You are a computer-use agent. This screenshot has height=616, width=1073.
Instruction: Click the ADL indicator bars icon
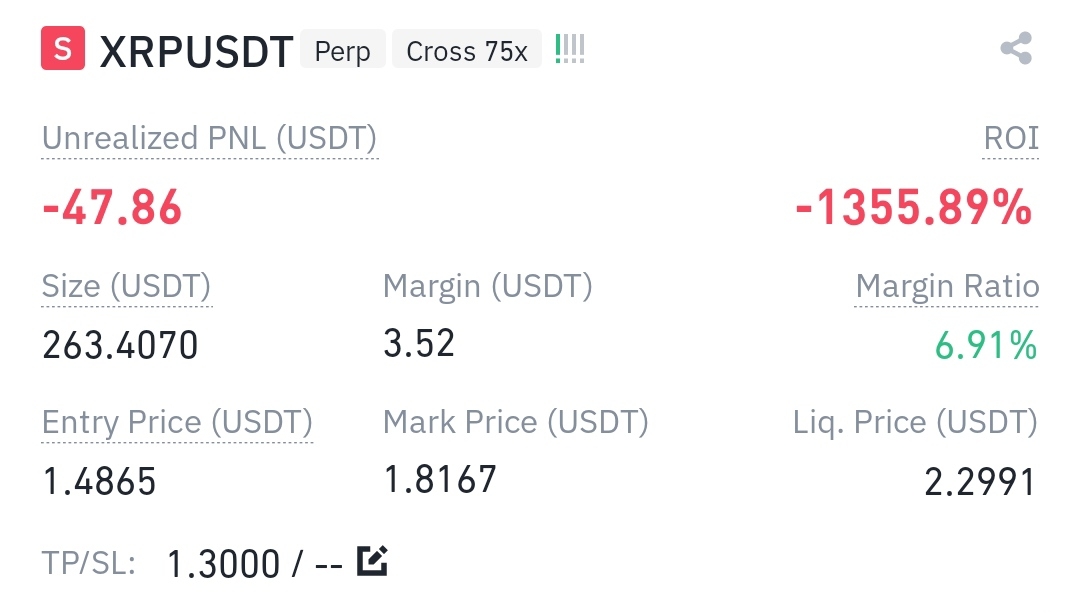click(x=570, y=49)
